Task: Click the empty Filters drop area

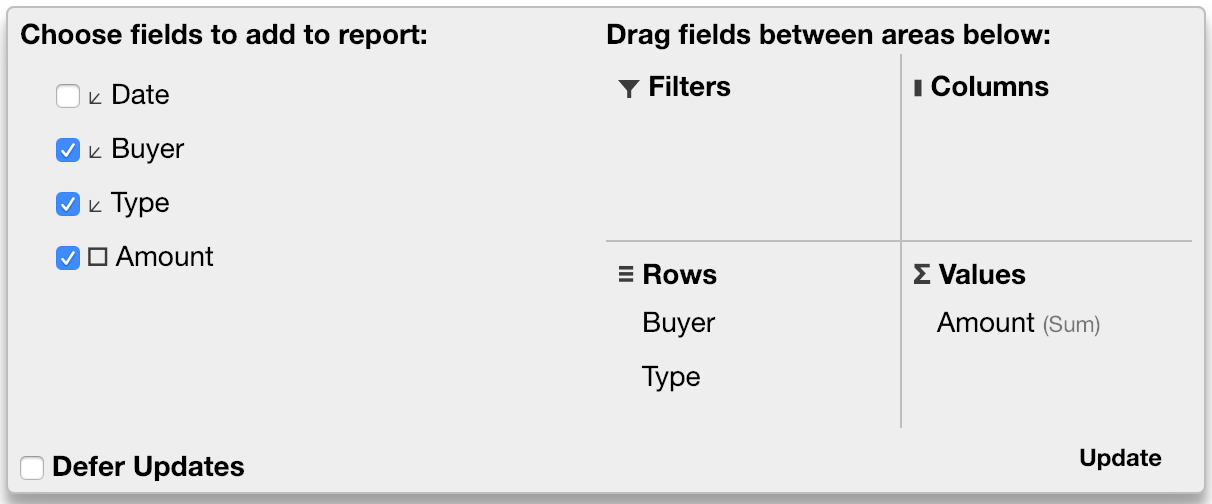Action: 752,170
